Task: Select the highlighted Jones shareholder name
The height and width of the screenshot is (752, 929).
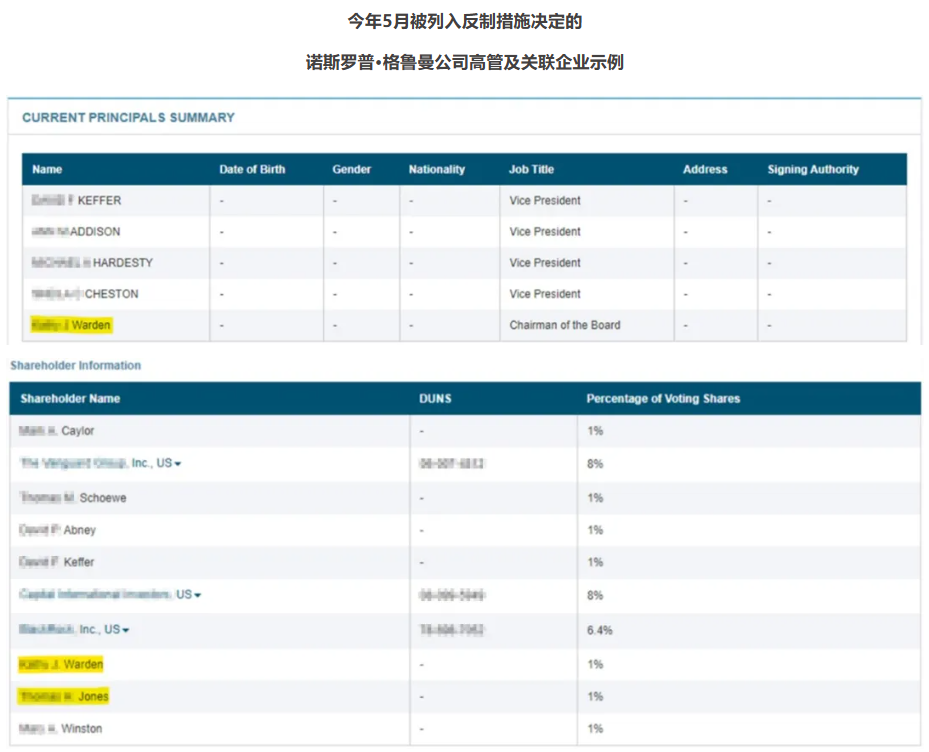Action: click(63, 696)
